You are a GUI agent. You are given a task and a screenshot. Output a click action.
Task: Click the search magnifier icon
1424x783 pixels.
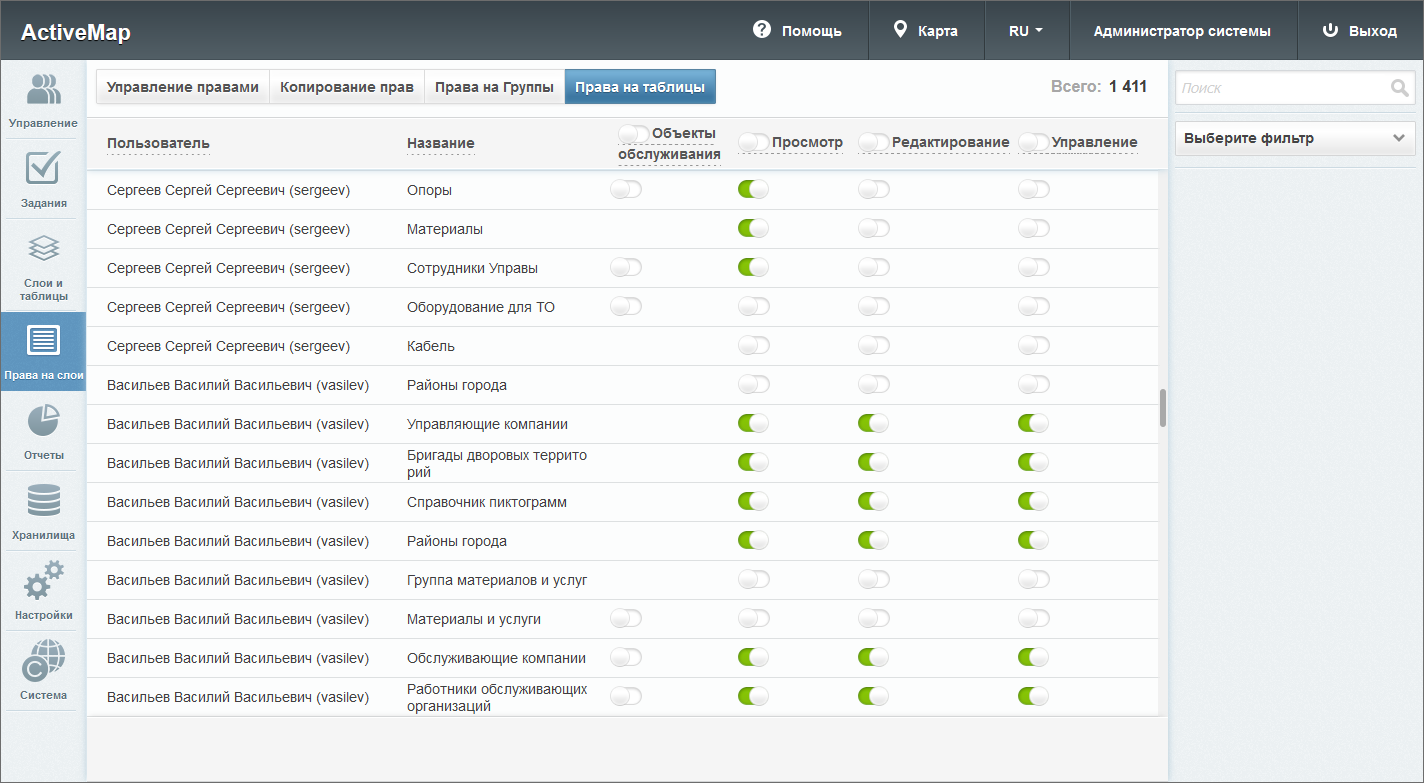click(x=1399, y=88)
